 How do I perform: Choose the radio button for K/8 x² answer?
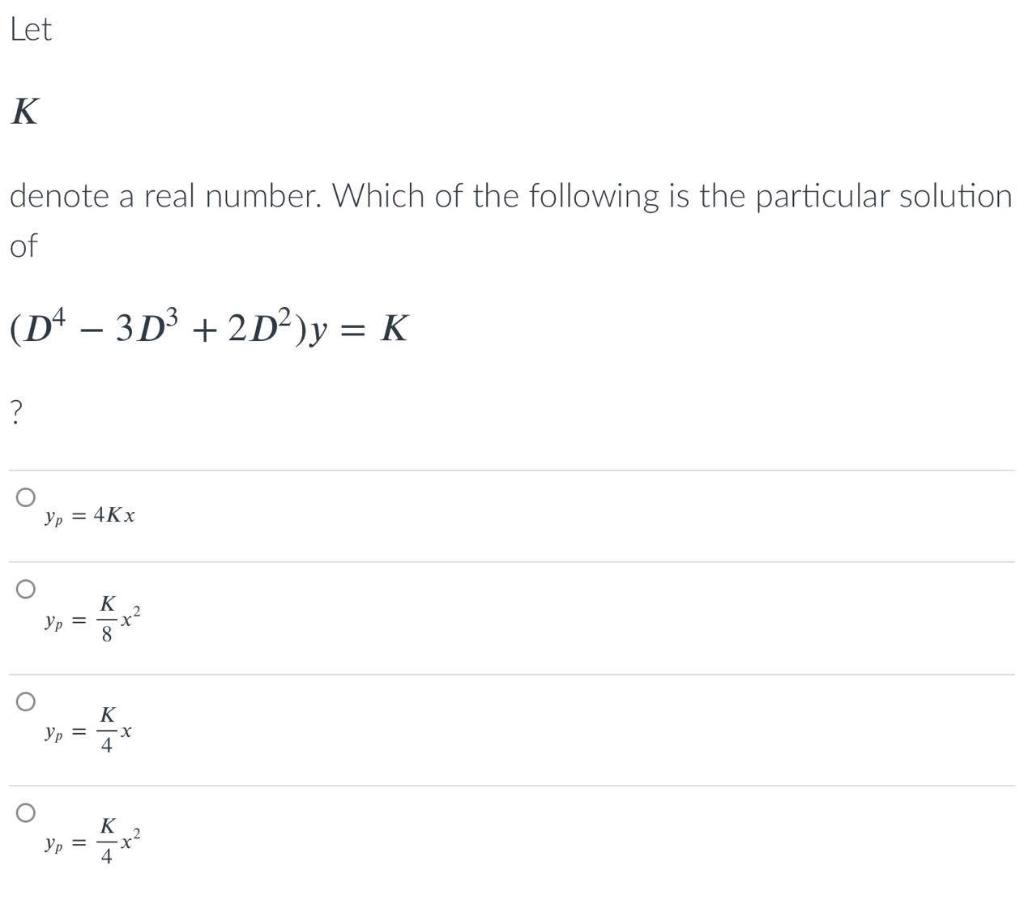25,589
